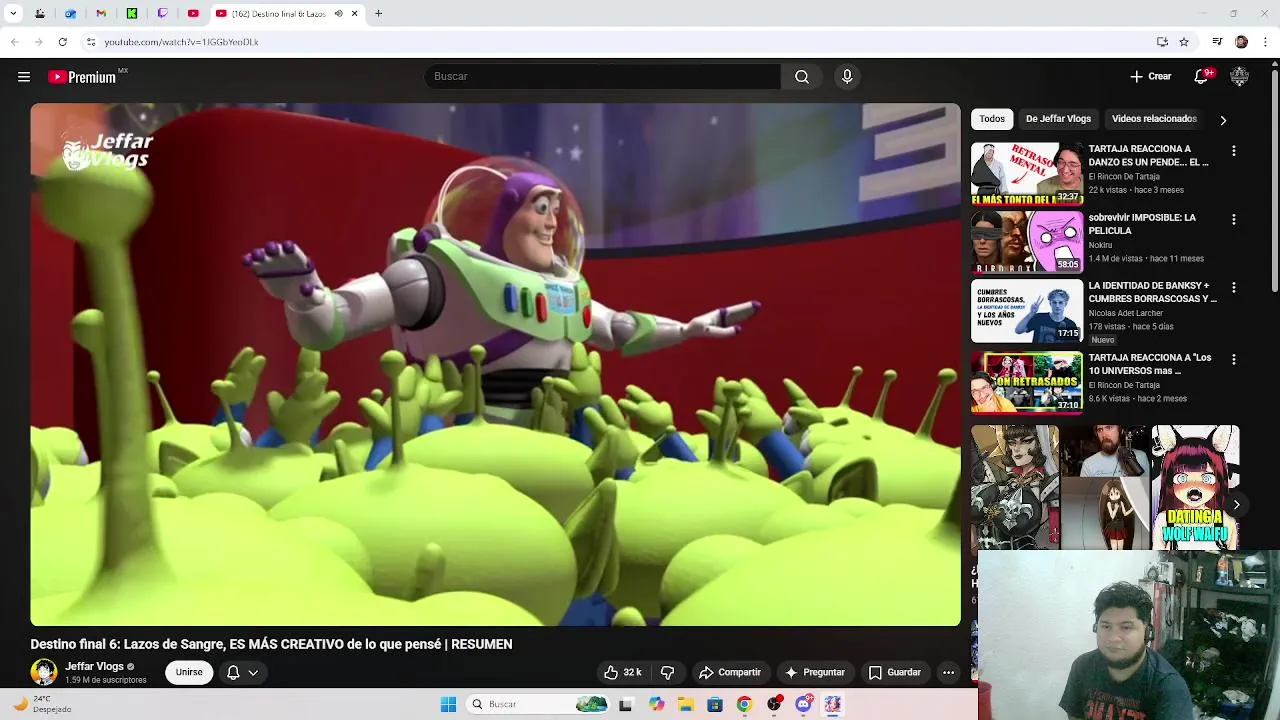Dislike the video with thumbs-down

[668, 672]
